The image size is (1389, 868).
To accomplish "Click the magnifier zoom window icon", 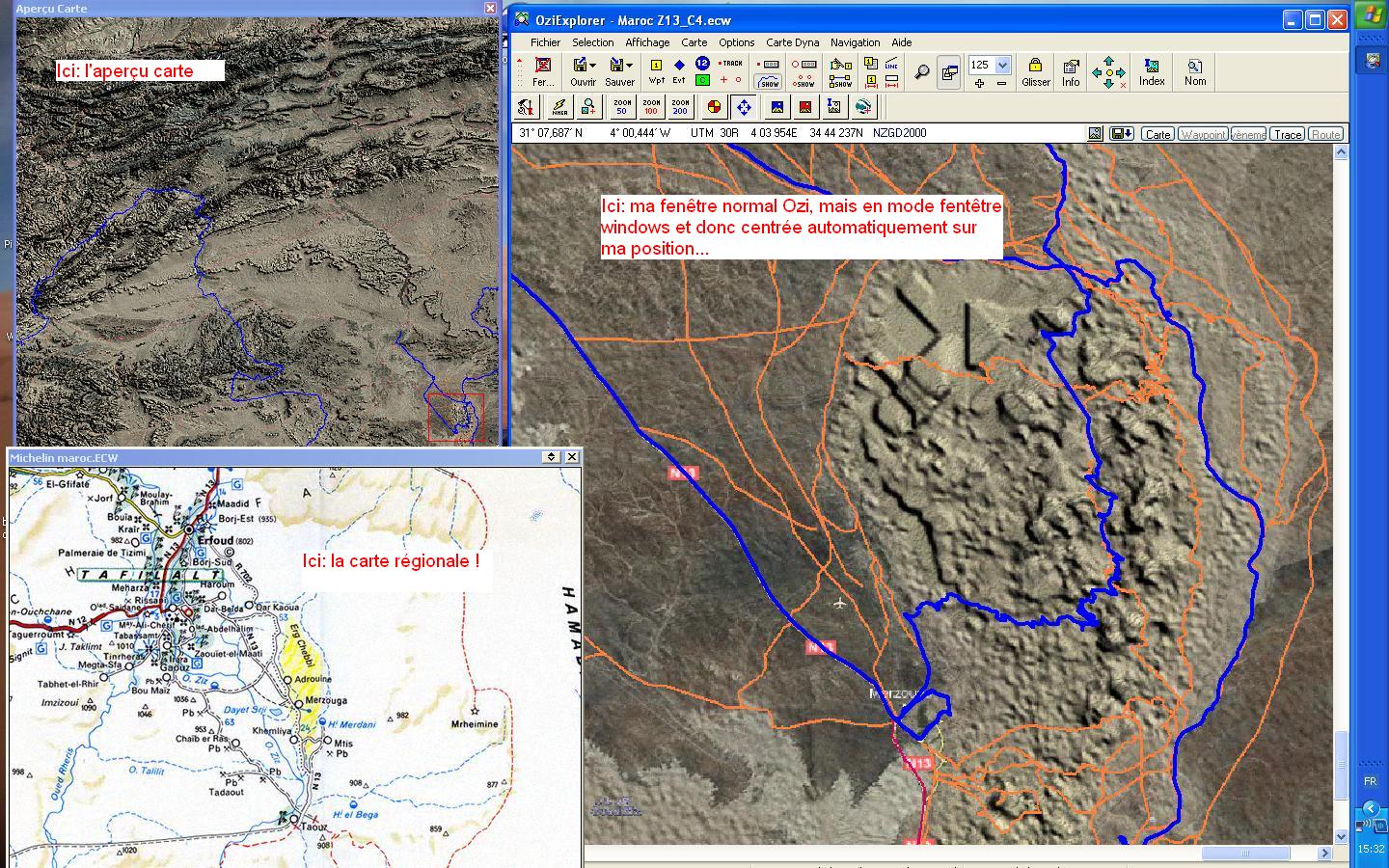I will 922,72.
